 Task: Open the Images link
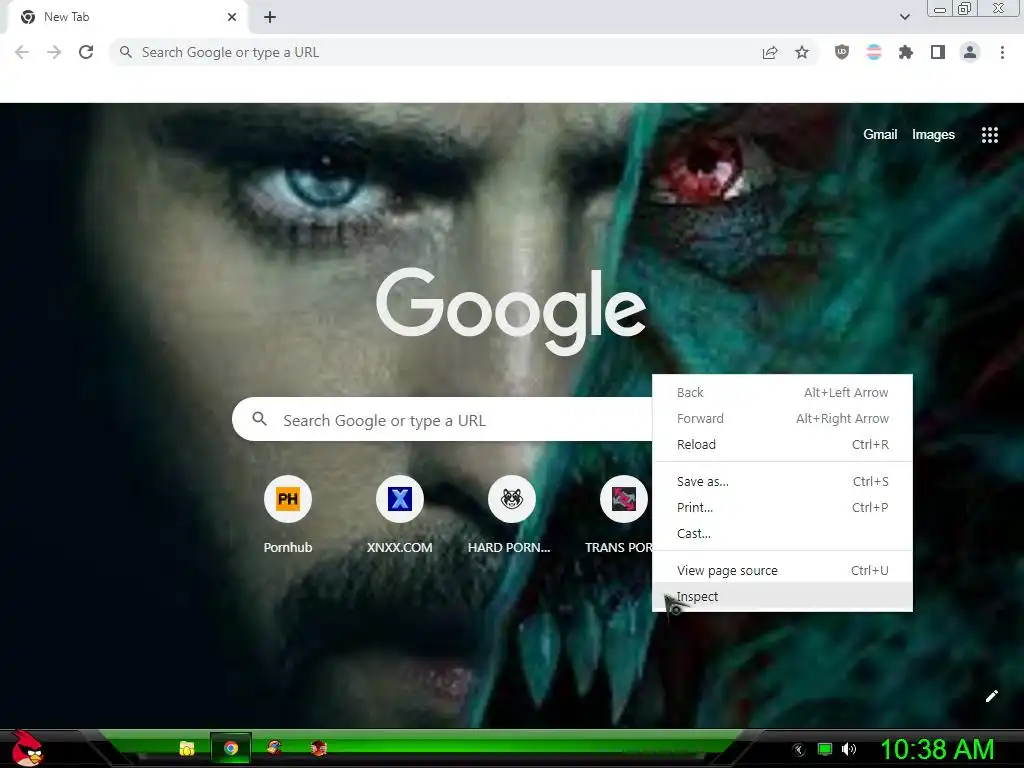(933, 135)
